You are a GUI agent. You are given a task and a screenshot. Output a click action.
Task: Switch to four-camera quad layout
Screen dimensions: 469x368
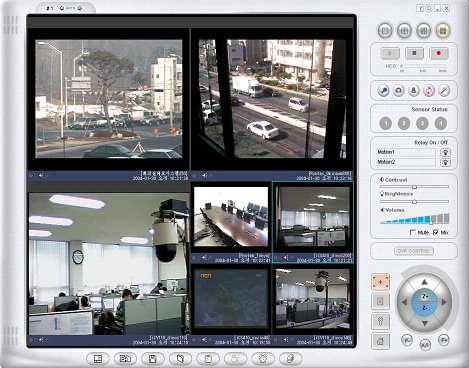pos(404,31)
